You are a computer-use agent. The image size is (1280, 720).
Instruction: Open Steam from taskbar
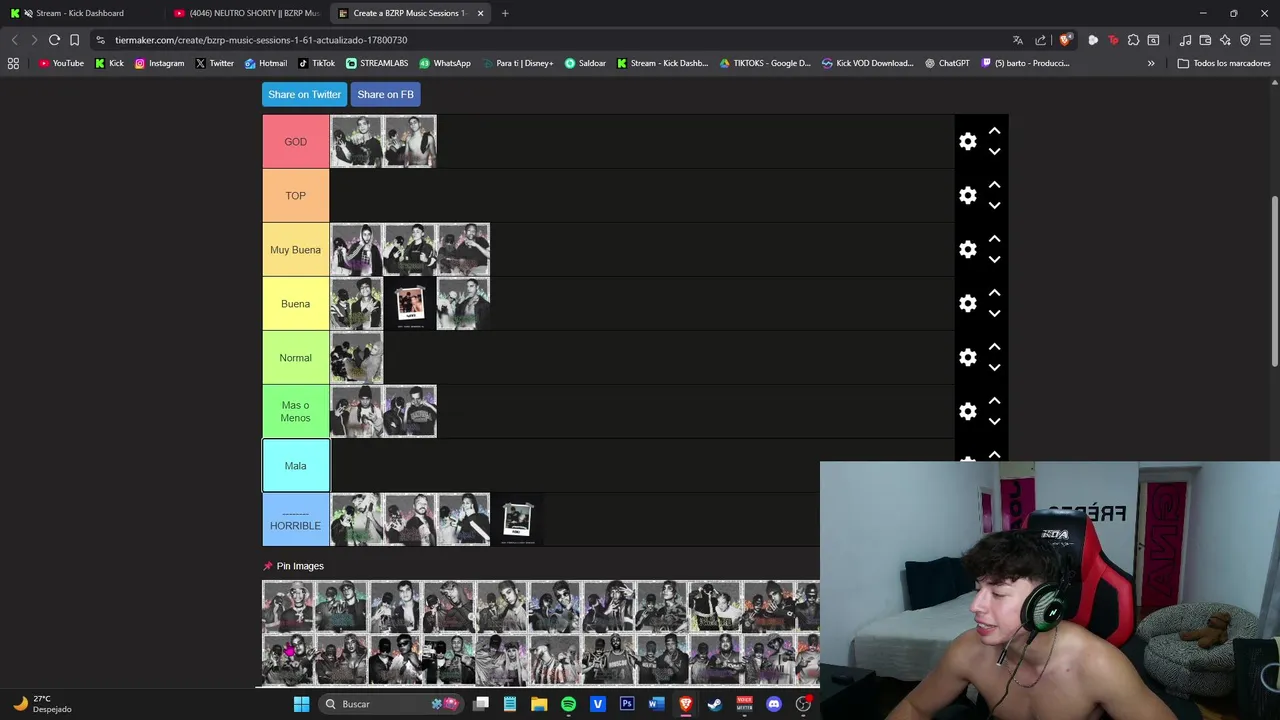pos(715,704)
